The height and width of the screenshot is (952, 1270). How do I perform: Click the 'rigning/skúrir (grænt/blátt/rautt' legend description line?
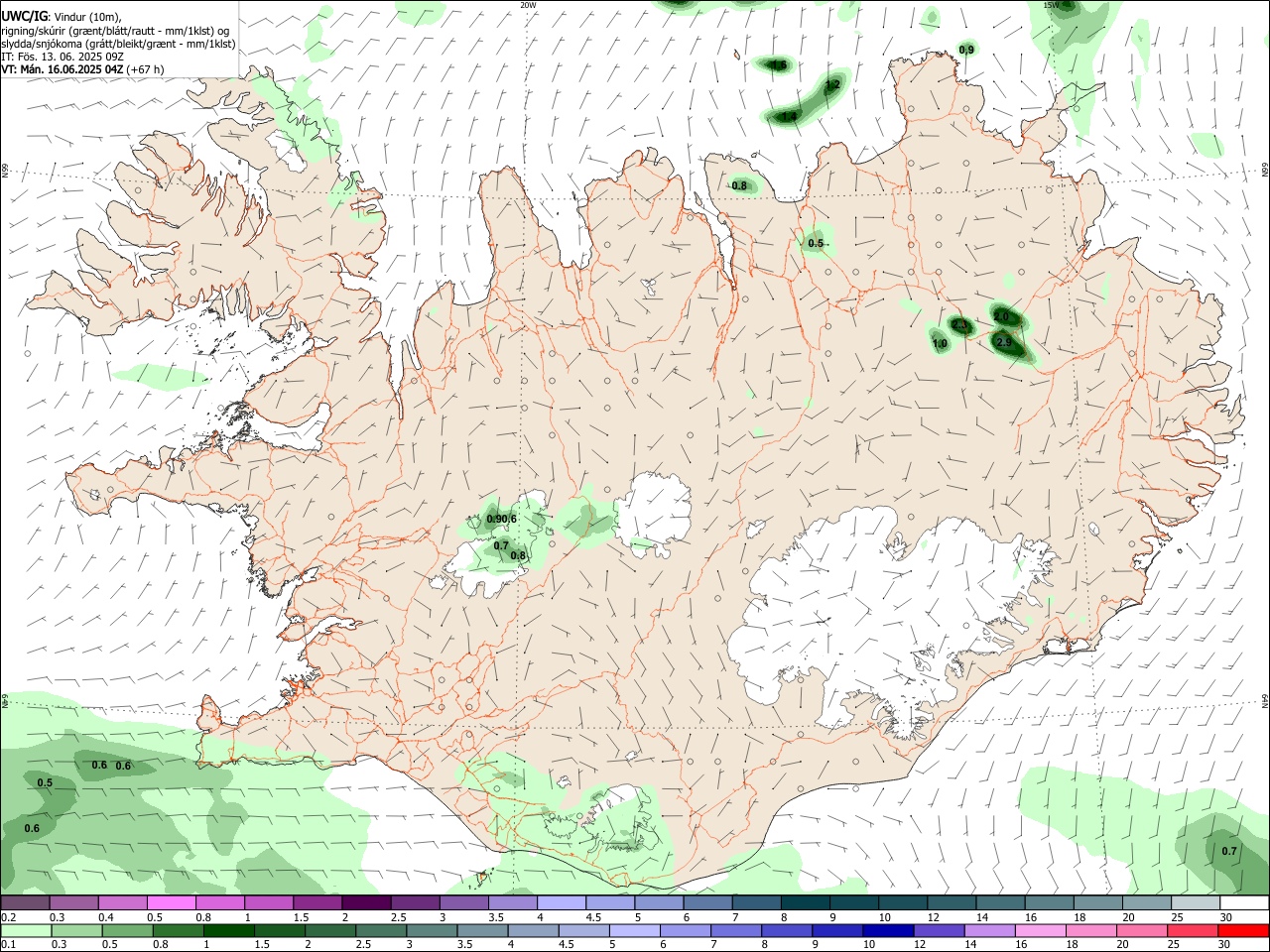(115, 30)
